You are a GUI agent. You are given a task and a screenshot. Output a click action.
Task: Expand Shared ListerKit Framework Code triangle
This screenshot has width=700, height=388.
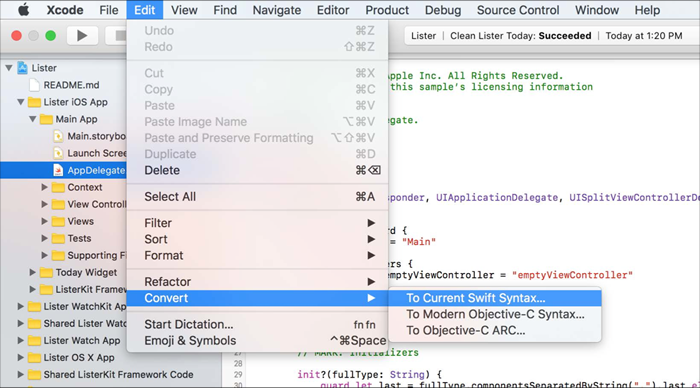pyautogui.click(x=21, y=374)
